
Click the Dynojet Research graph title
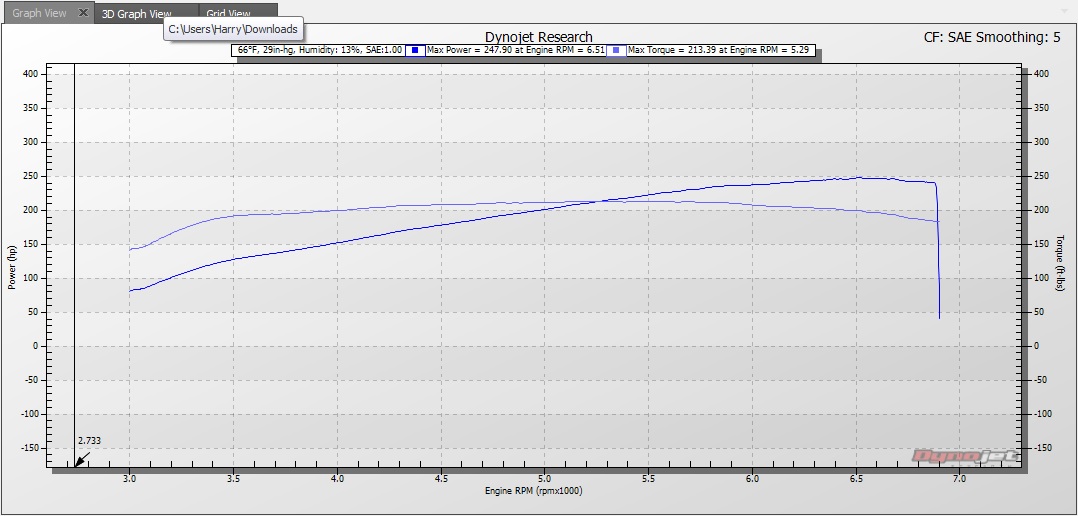click(x=538, y=37)
